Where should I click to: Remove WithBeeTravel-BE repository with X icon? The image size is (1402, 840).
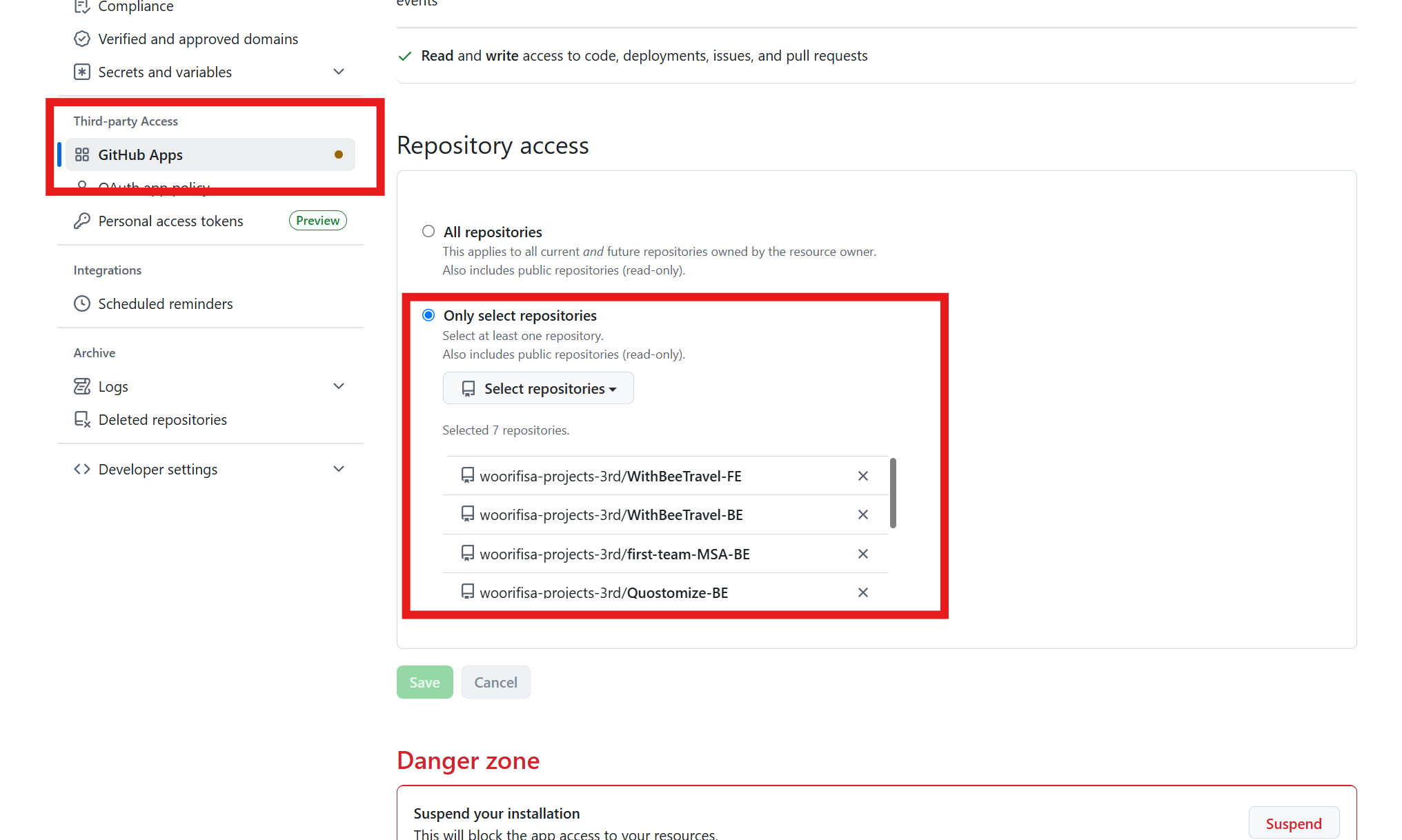pos(862,514)
